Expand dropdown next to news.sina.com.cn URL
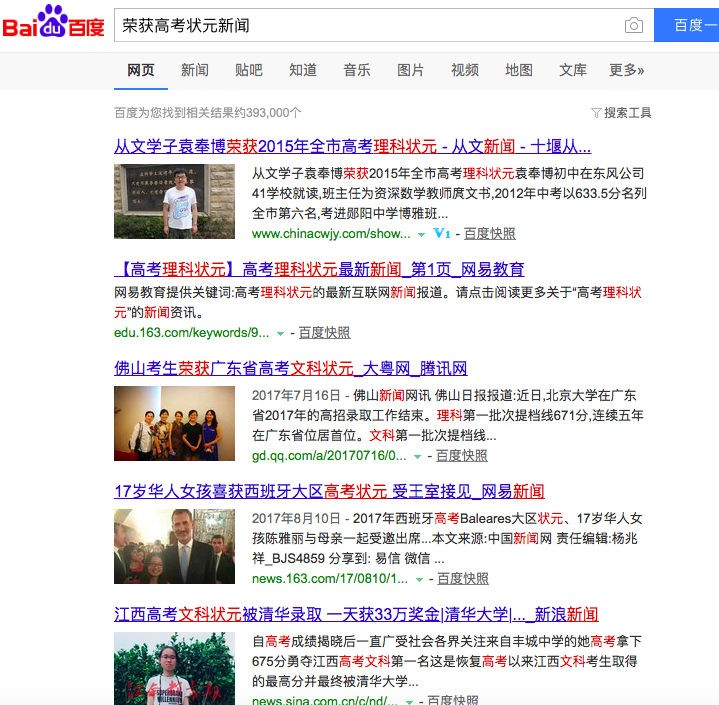The height and width of the screenshot is (705, 719). coord(409,701)
